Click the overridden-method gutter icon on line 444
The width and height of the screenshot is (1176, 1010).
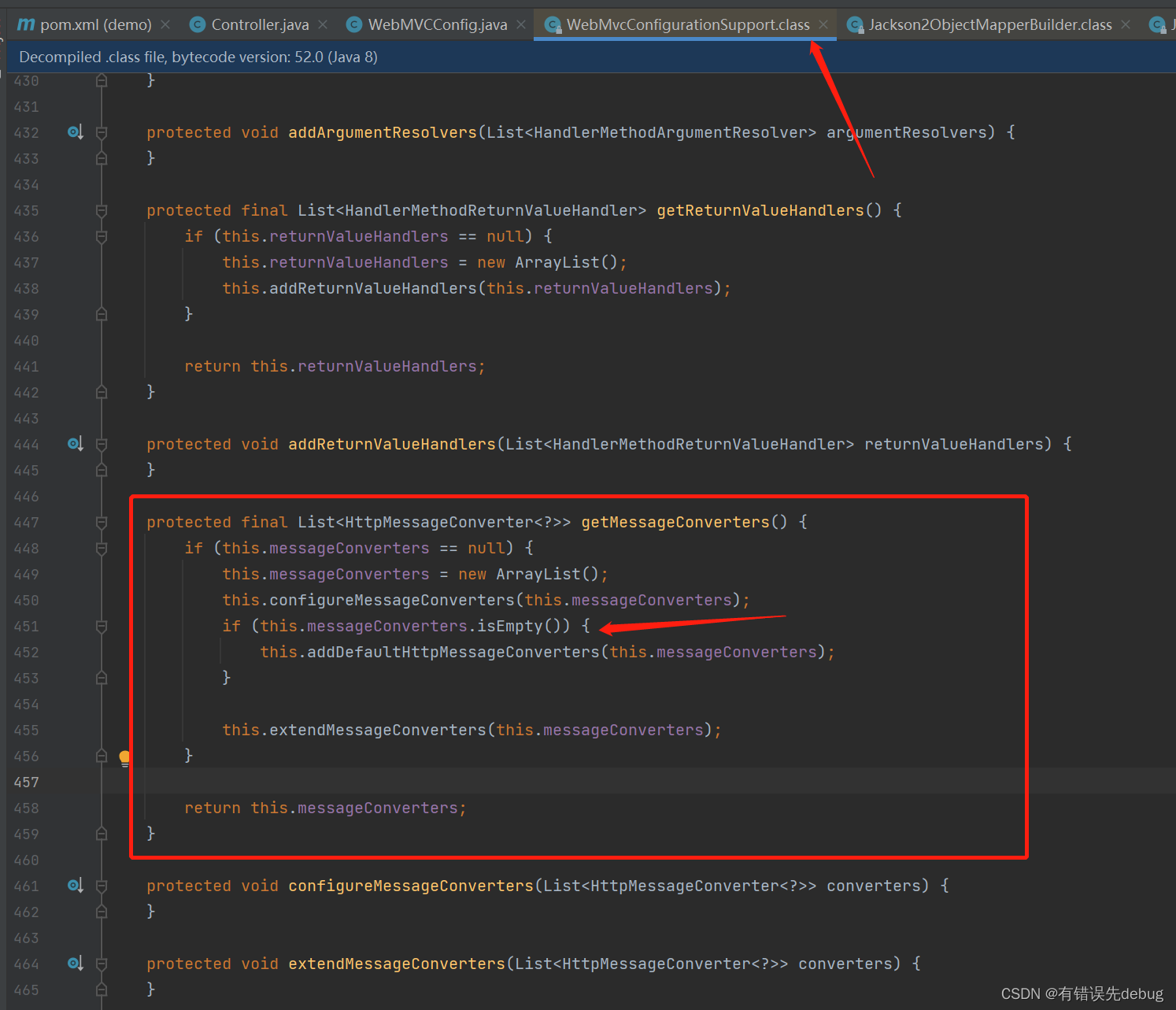tap(76, 444)
